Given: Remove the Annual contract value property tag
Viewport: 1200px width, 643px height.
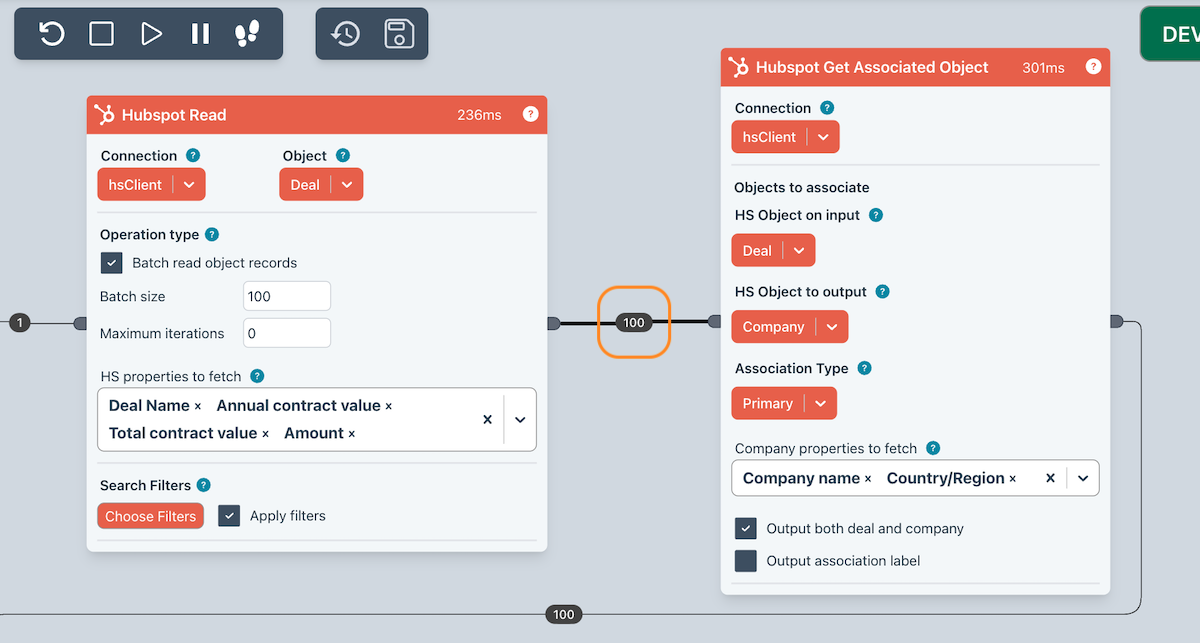Looking at the screenshot, I should pos(389,406).
